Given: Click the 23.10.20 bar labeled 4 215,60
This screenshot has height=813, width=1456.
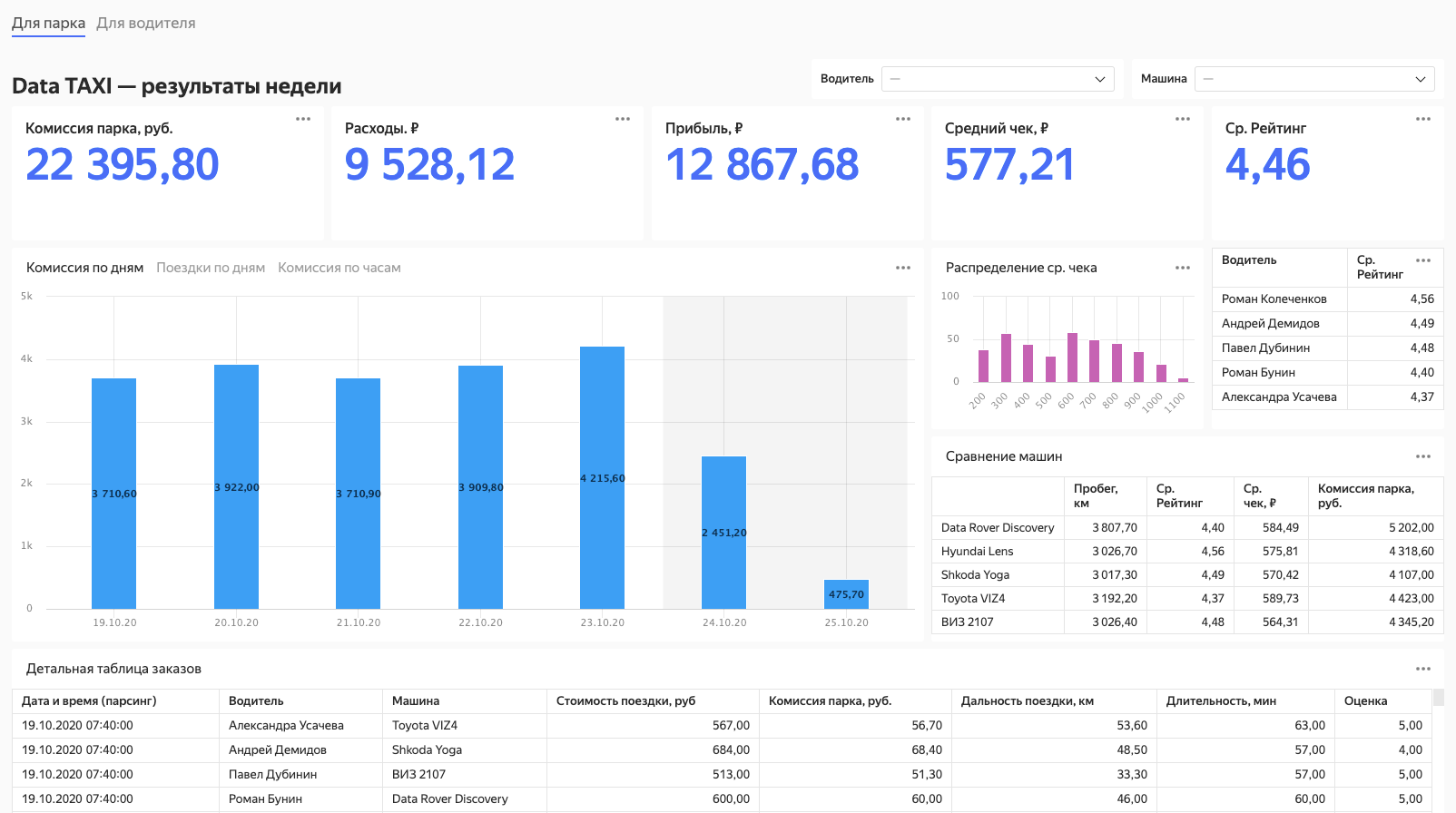Looking at the screenshot, I should (x=603, y=478).
